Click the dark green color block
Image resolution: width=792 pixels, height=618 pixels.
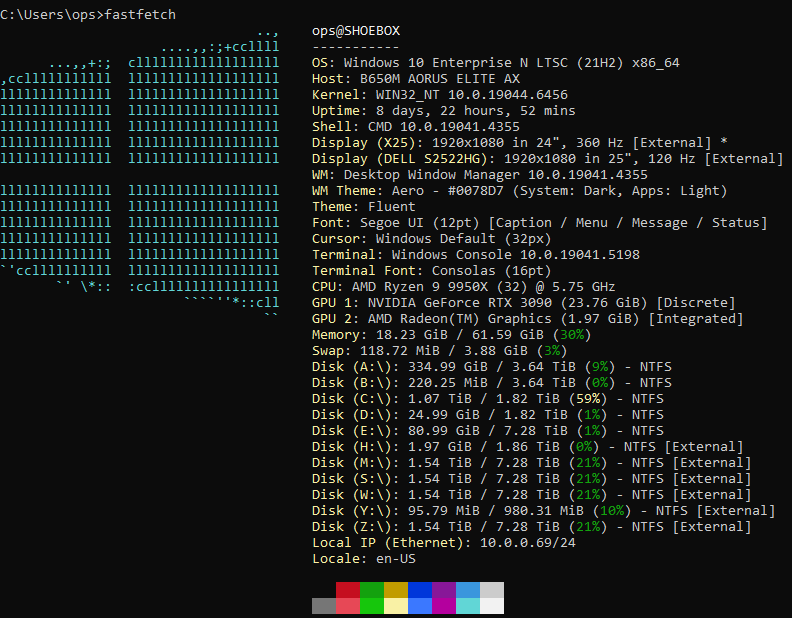click(372, 590)
